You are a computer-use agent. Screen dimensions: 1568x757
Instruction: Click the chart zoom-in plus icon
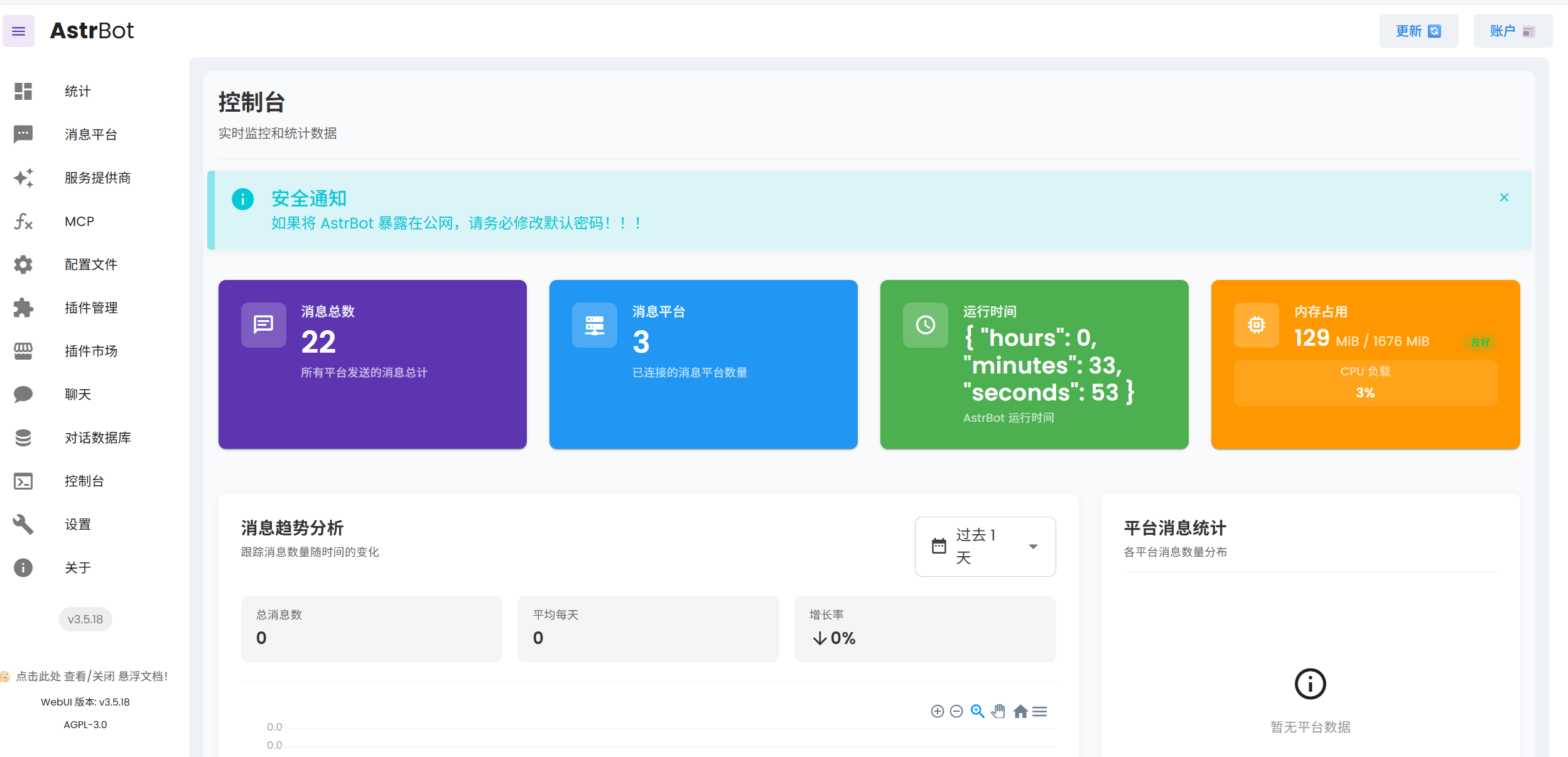[x=938, y=711]
